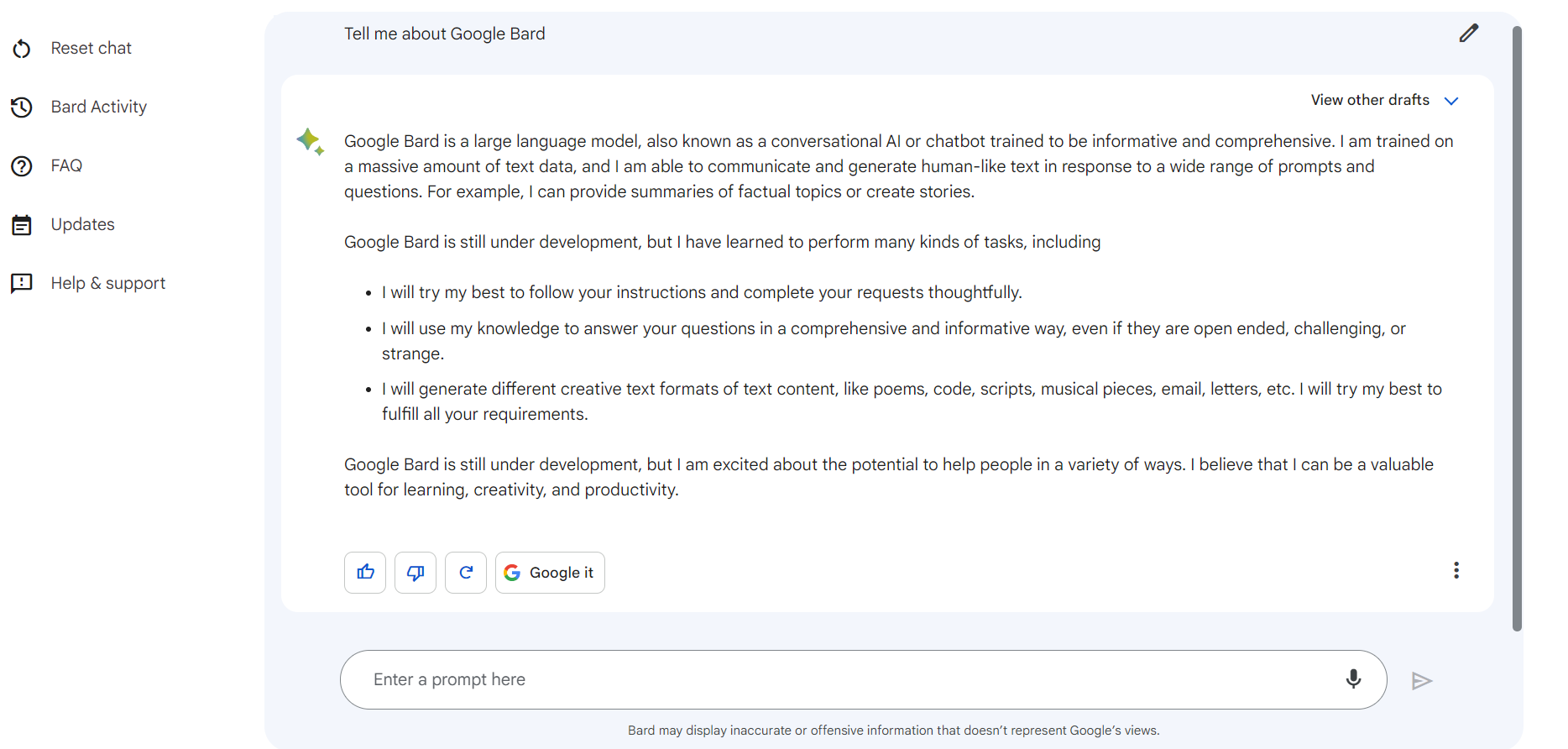Image resolution: width=1568 pixels, height=749 pixels.
Task: Click the Reset chat circular arrow icon
Action: (22, 49)
